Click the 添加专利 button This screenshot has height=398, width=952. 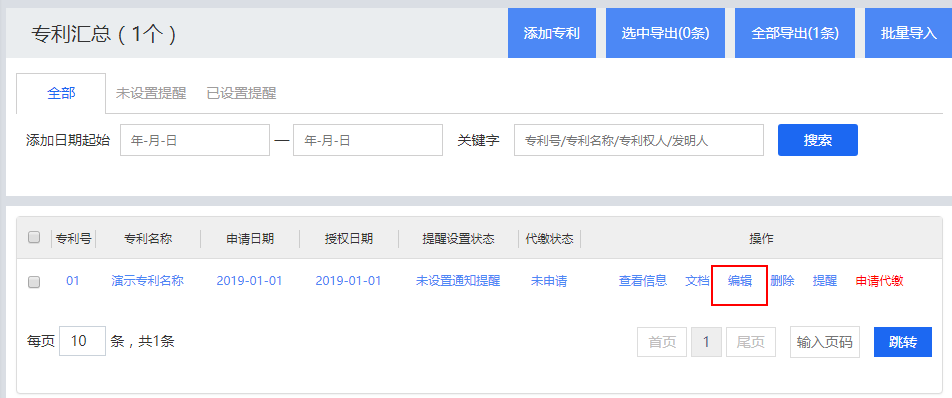pyautogui.click(x=551, y=33)
